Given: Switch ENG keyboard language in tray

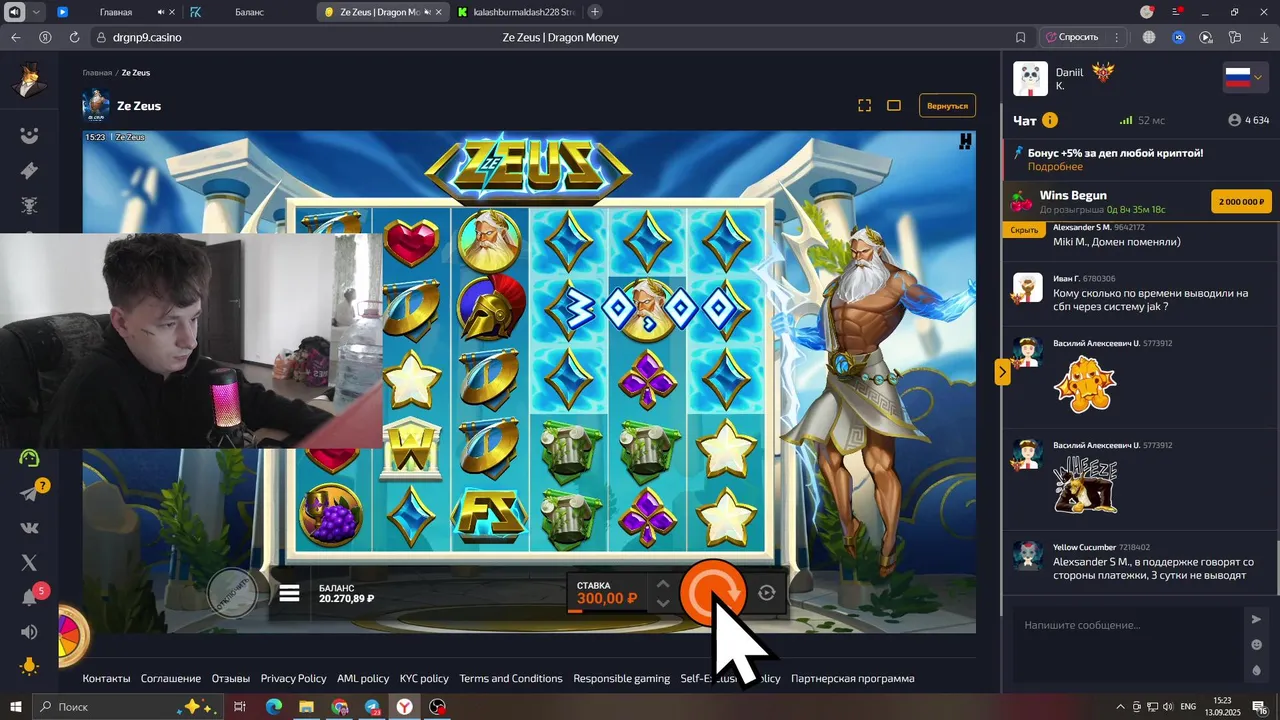Looking at the screenshot, I should [1188, 706].
